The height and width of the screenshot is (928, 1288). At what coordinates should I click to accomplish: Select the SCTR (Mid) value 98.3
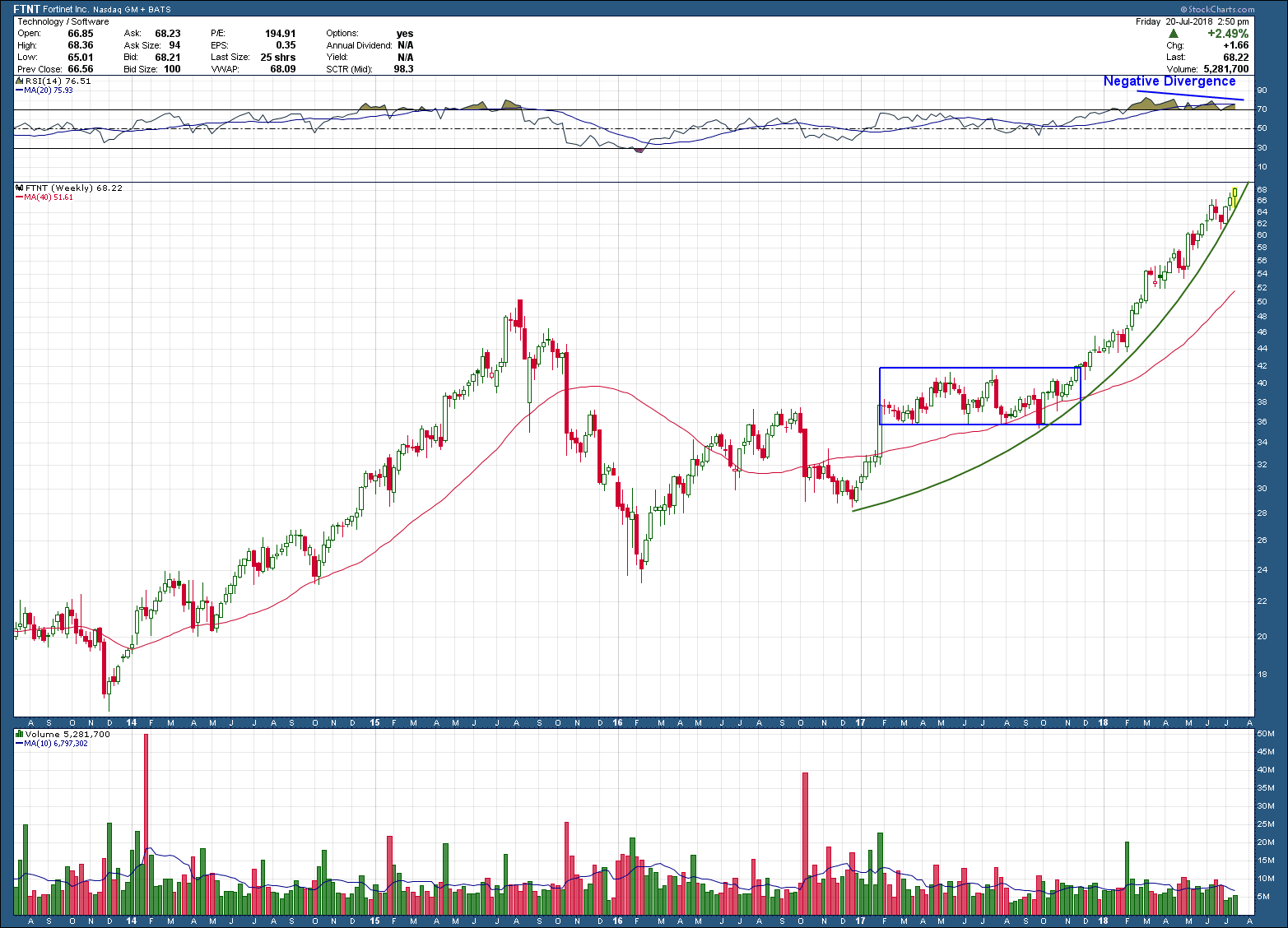click(x=404, y=69)
